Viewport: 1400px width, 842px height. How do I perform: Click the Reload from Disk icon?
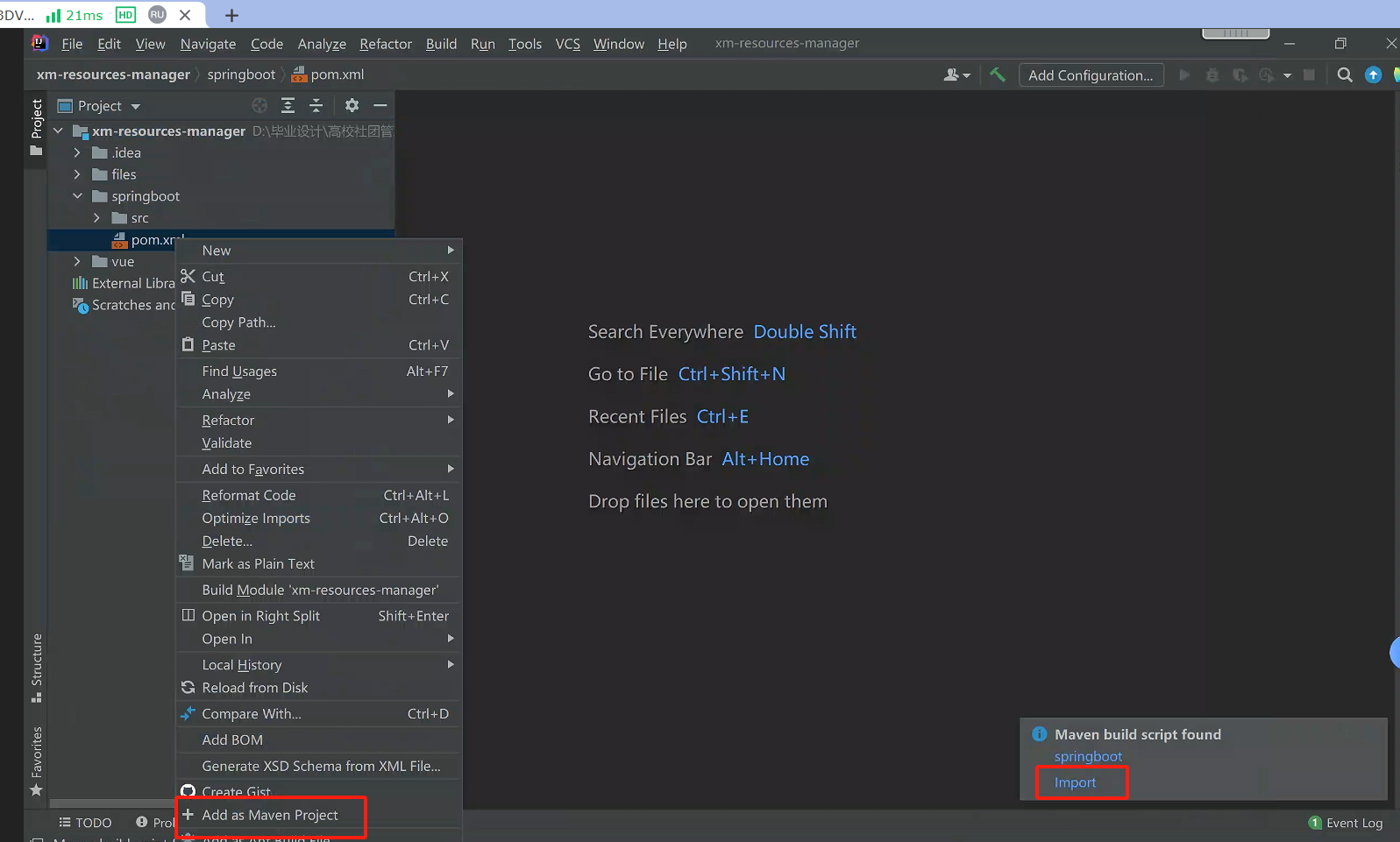(188, 688)
